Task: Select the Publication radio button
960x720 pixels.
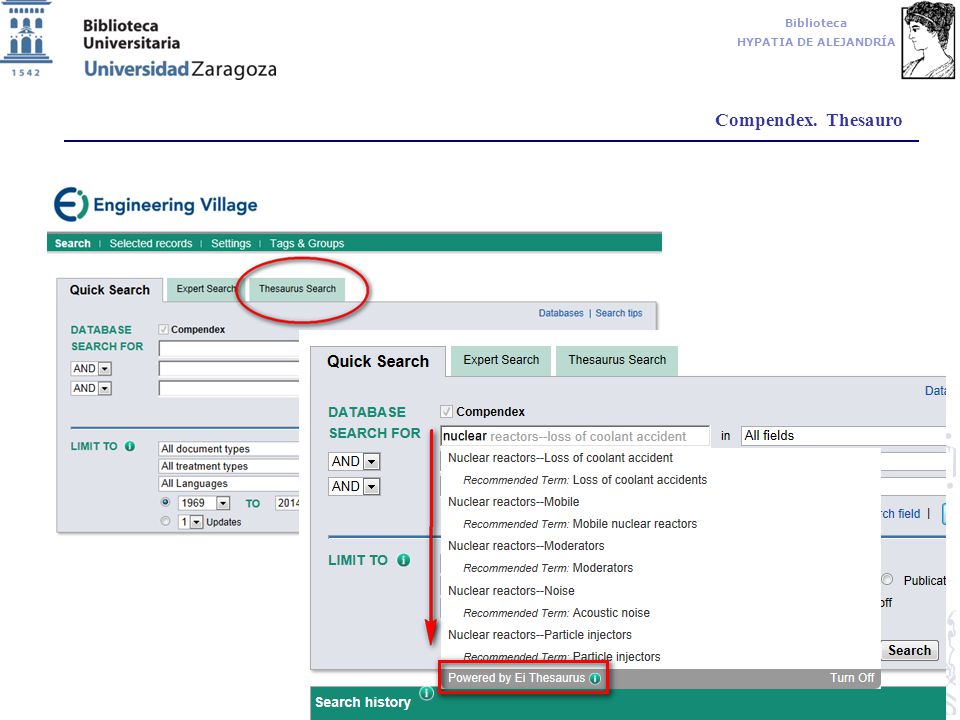Action: point(887,579)
